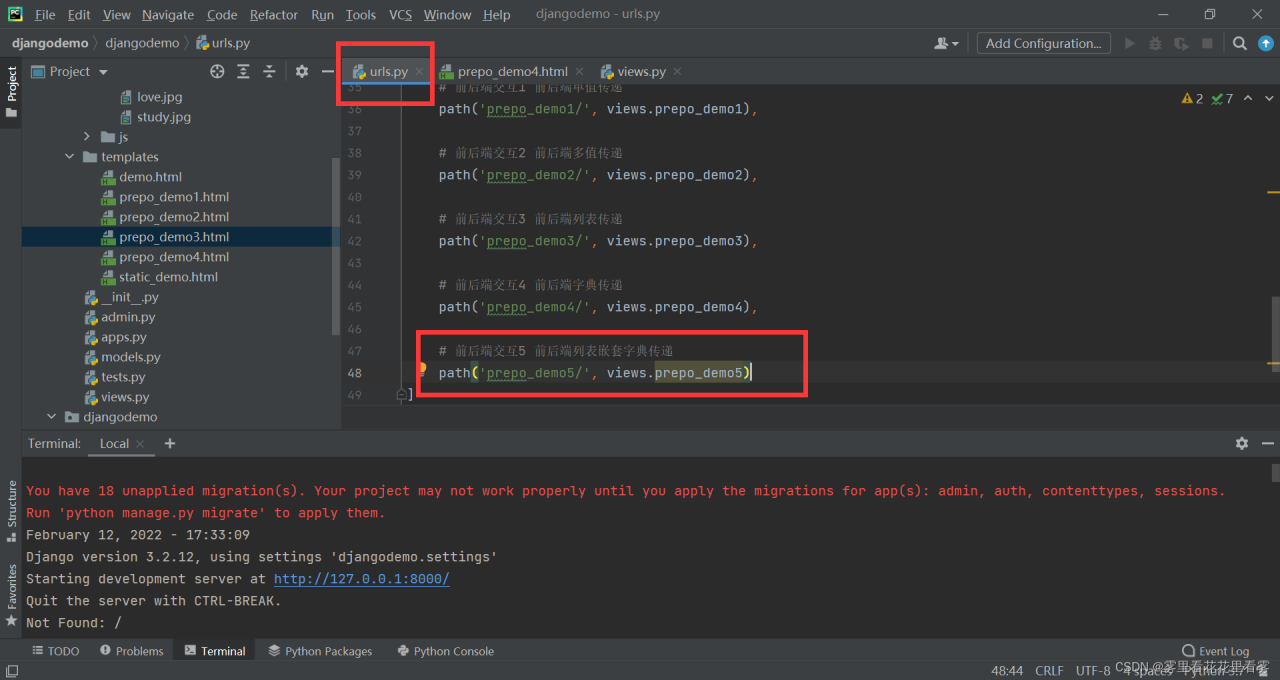The height and width of the screenshot is (680, 1280).
Task: Open the Refactor menu
Action: coord(273,14)
